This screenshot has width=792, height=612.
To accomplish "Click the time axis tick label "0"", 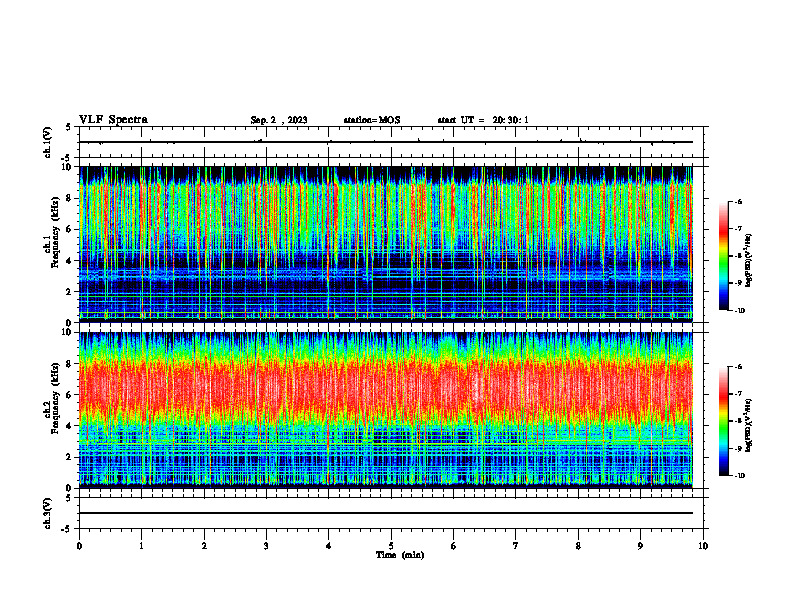I will coord(79,546).
